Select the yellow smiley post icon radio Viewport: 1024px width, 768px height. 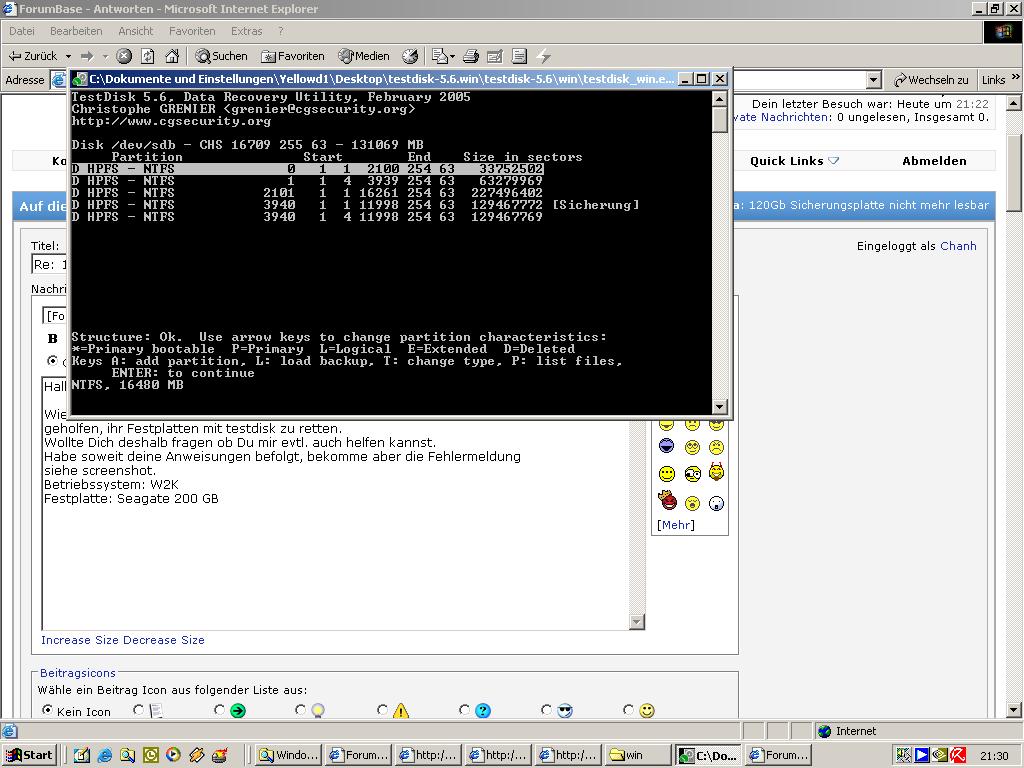(x=628, y=710)
